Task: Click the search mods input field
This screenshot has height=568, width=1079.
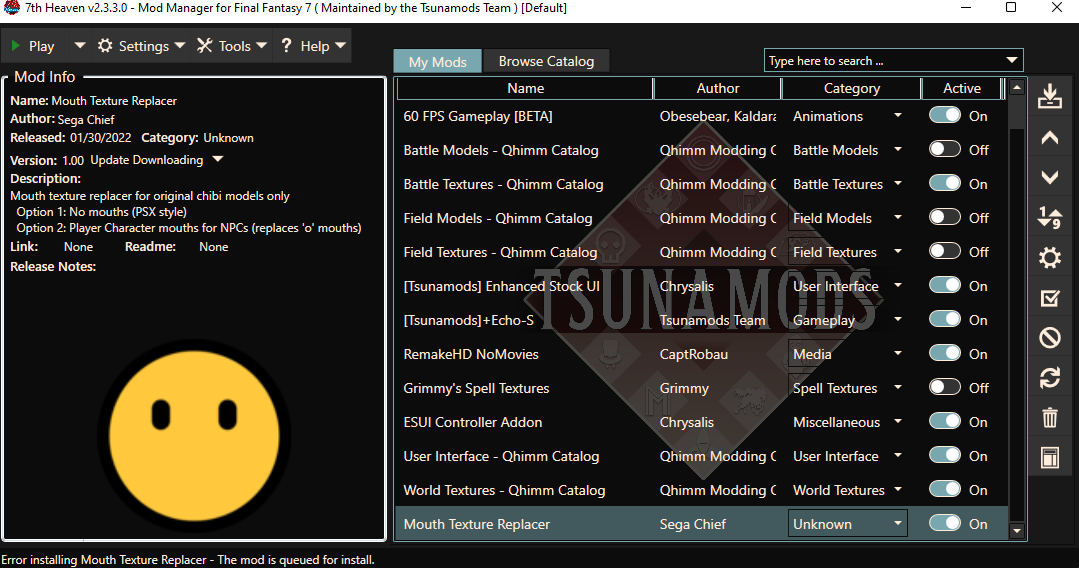Action: coord(883,61)
